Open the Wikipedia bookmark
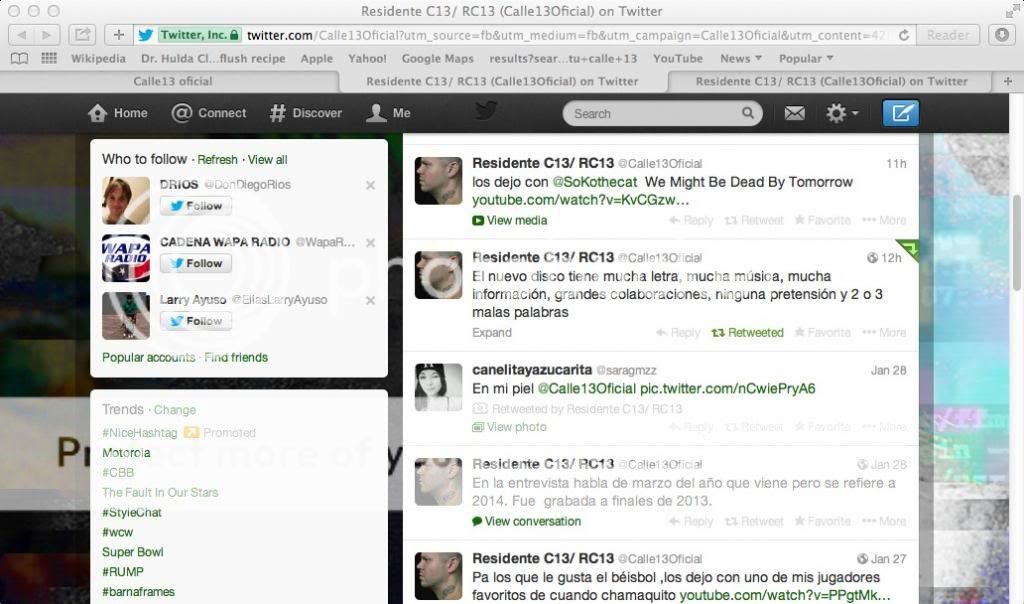1024x604 pixels. point(98,59)
